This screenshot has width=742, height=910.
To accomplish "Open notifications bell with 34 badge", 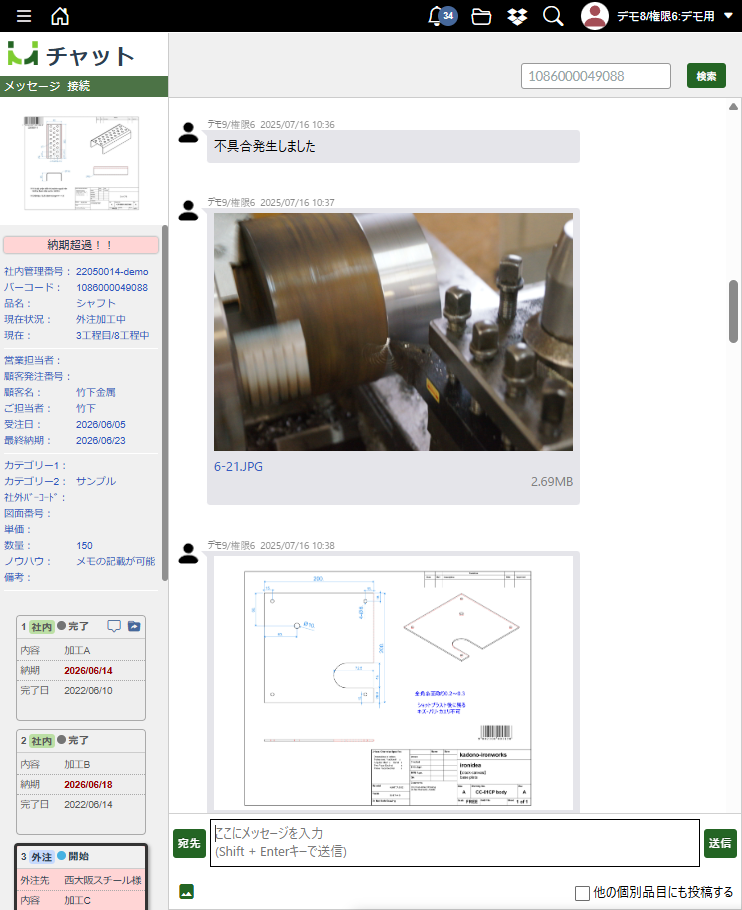I will [x=442, y=16].
